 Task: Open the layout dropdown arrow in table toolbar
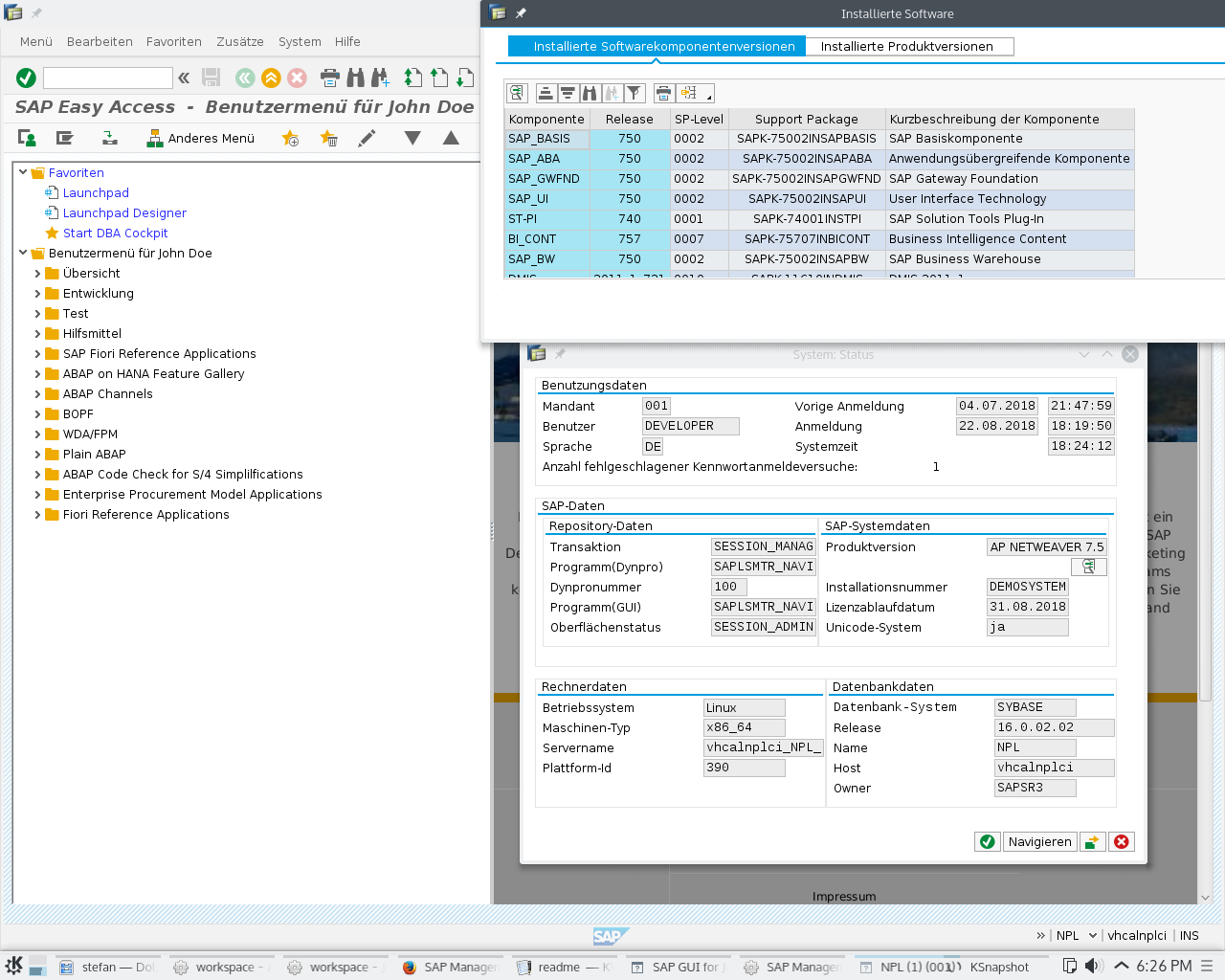709,97
